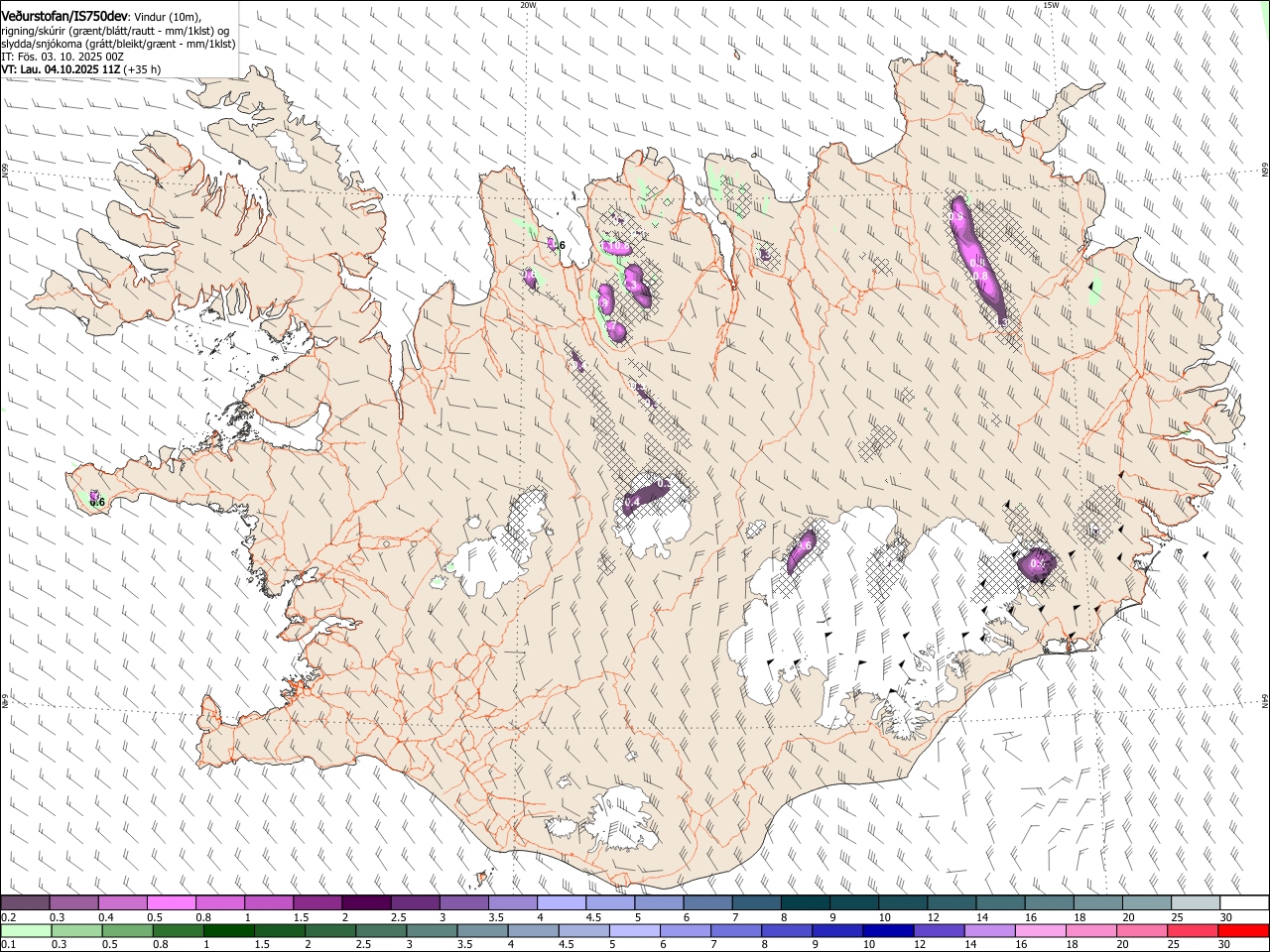Screen dimensions: 1270x952
Task: Click the 15W longitude label at the top edge
Action: click(1051, 5)
